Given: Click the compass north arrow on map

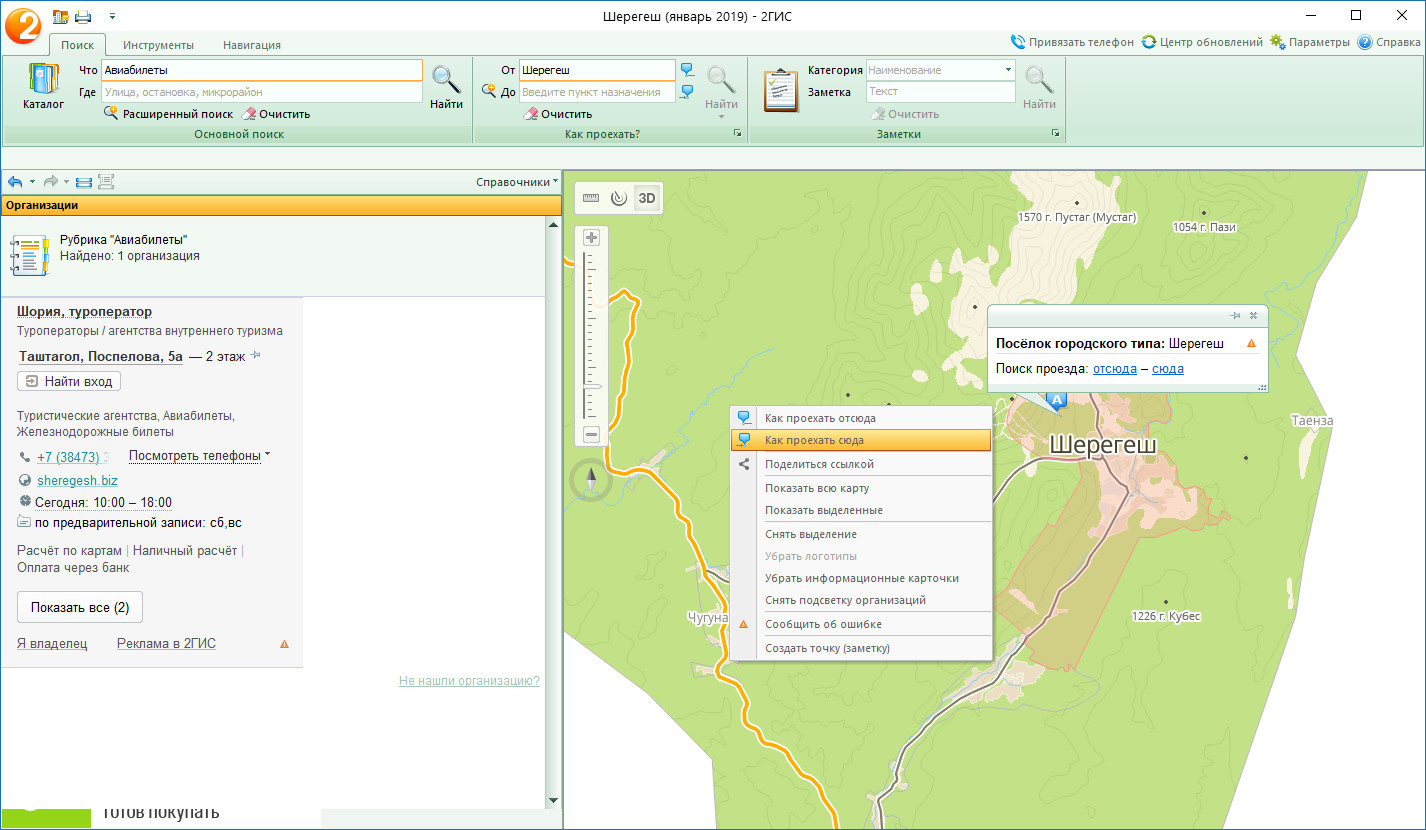Looking at the screenshot, I should point(590,481).
